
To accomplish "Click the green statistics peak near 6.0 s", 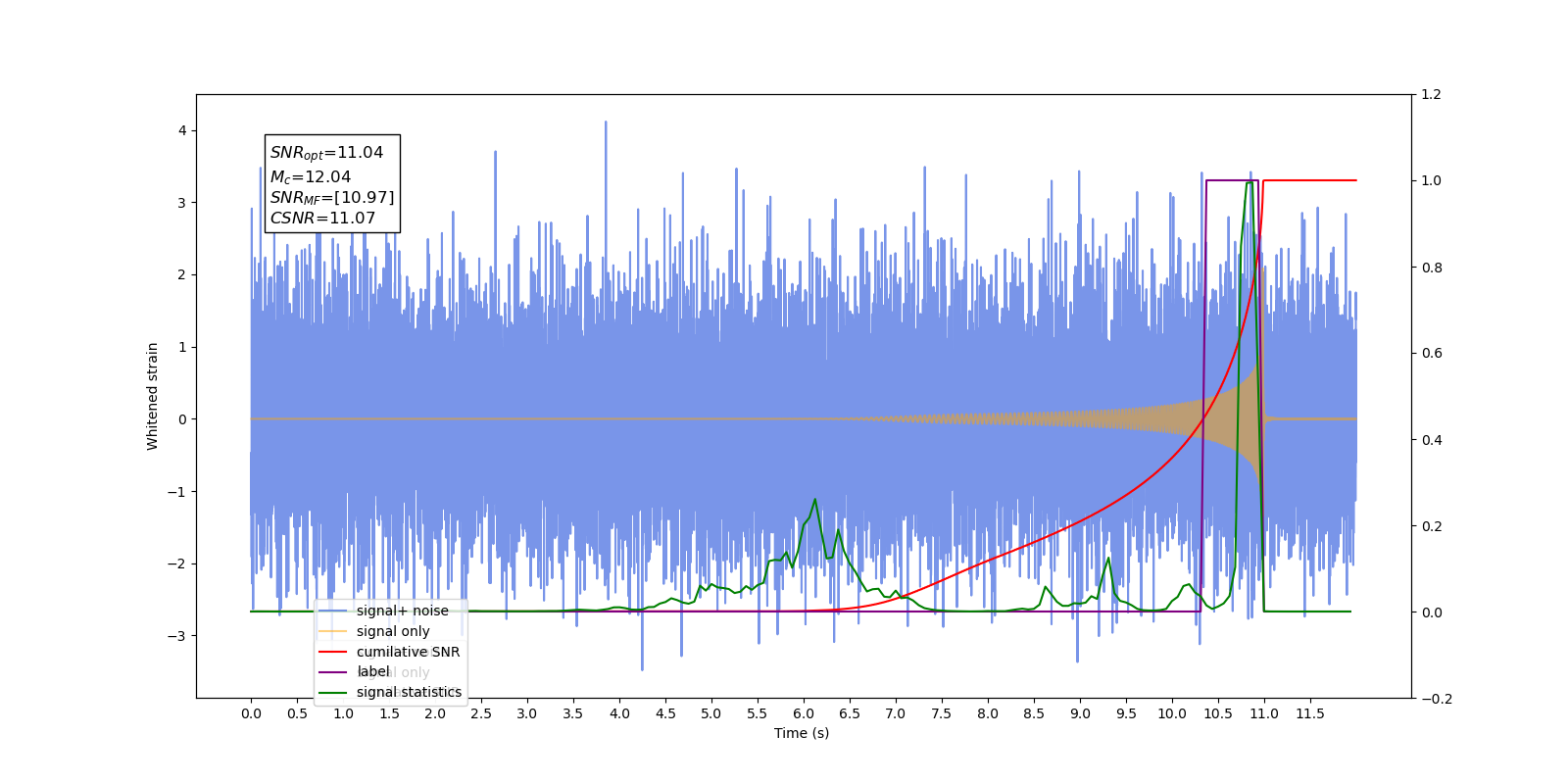I will pyautogui.click(x=815, y=500).
